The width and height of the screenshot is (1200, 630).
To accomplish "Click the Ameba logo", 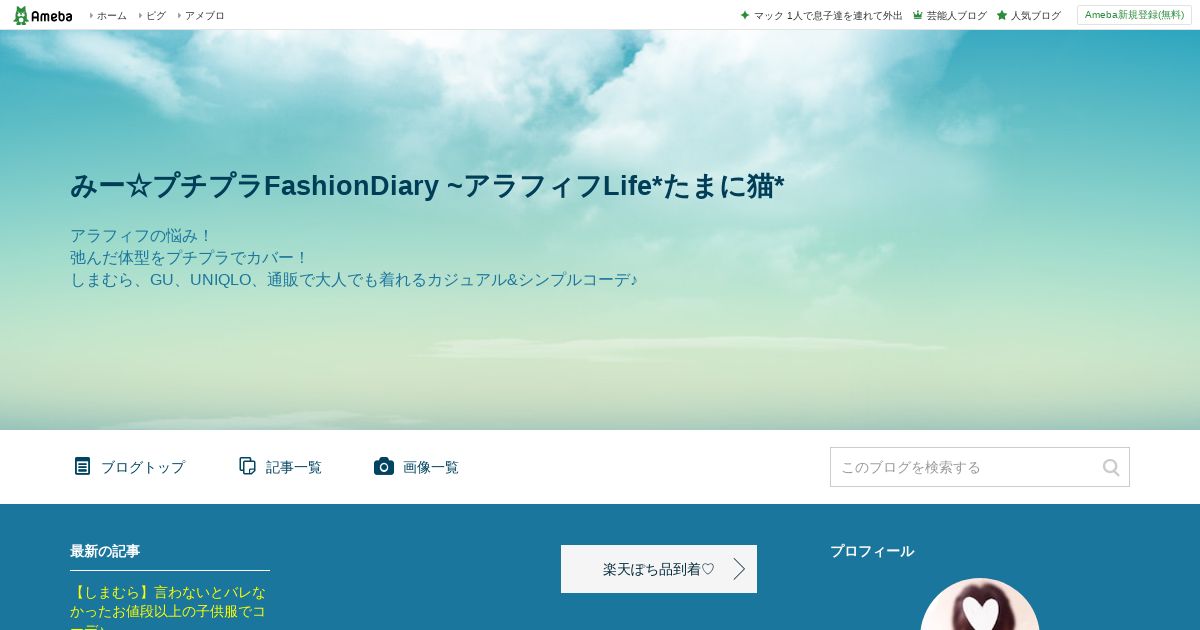I will (x=42, y=15).
